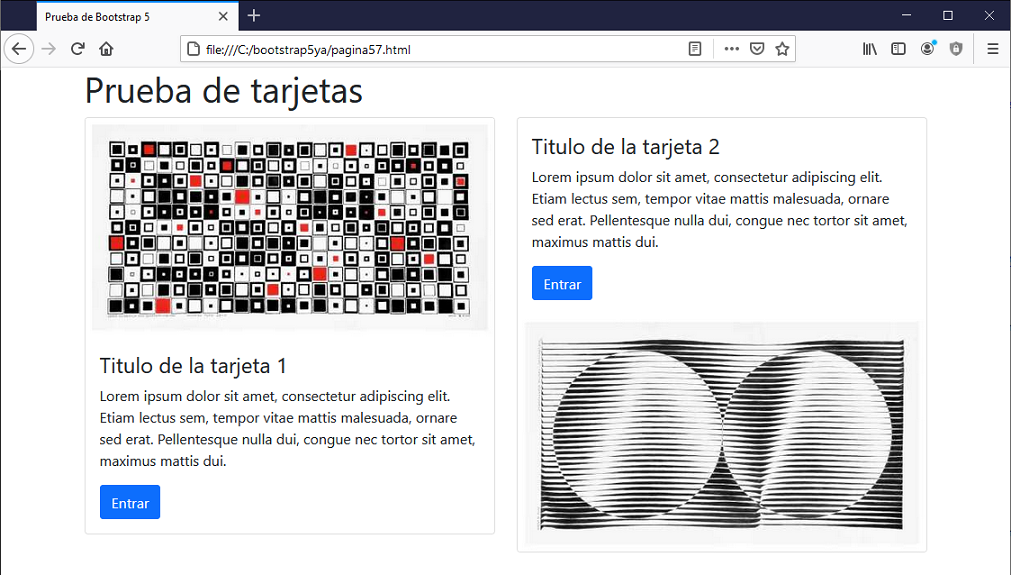
Task: Minimize the Firefox window
Action: coord(906,15)
